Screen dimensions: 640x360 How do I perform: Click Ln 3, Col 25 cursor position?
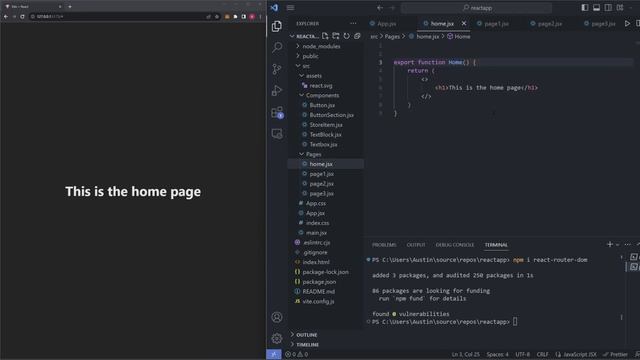pos(465,354)
